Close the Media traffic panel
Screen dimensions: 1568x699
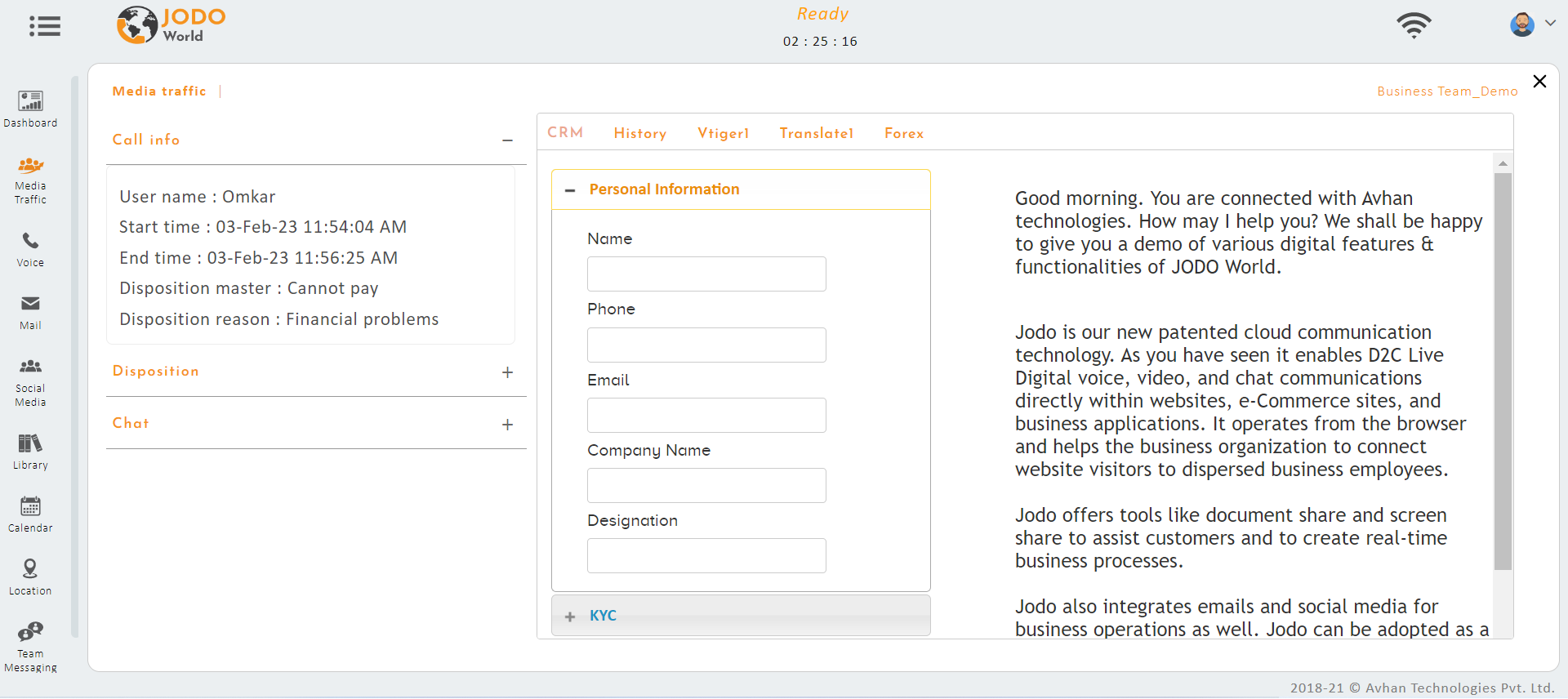coord(1539,81)
